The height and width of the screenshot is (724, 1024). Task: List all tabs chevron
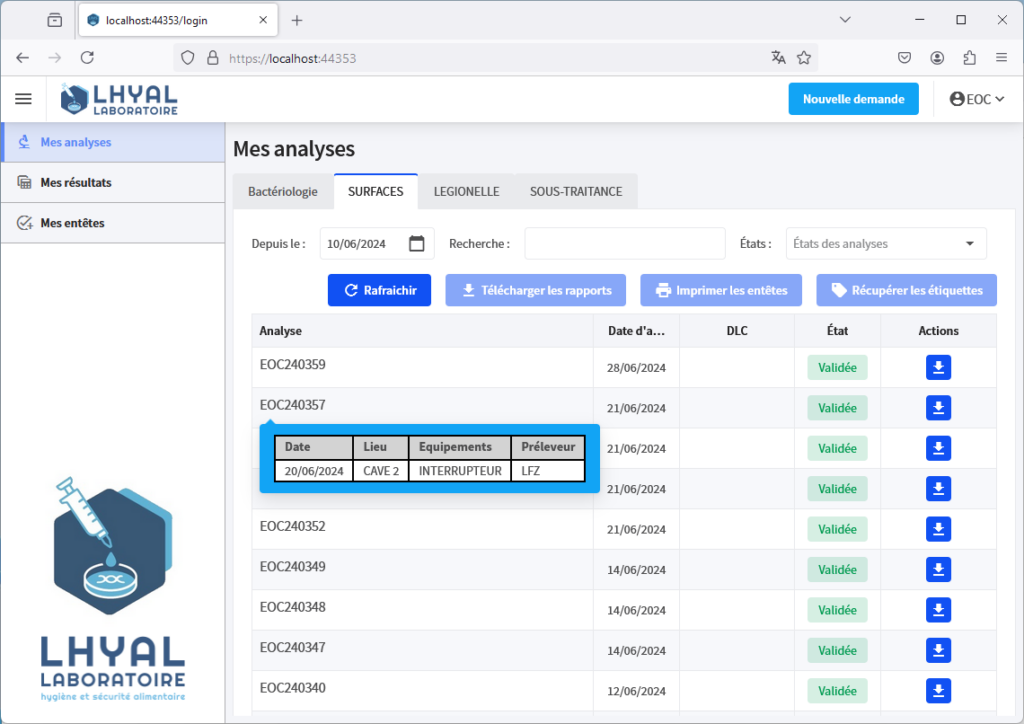pos(844,20)
